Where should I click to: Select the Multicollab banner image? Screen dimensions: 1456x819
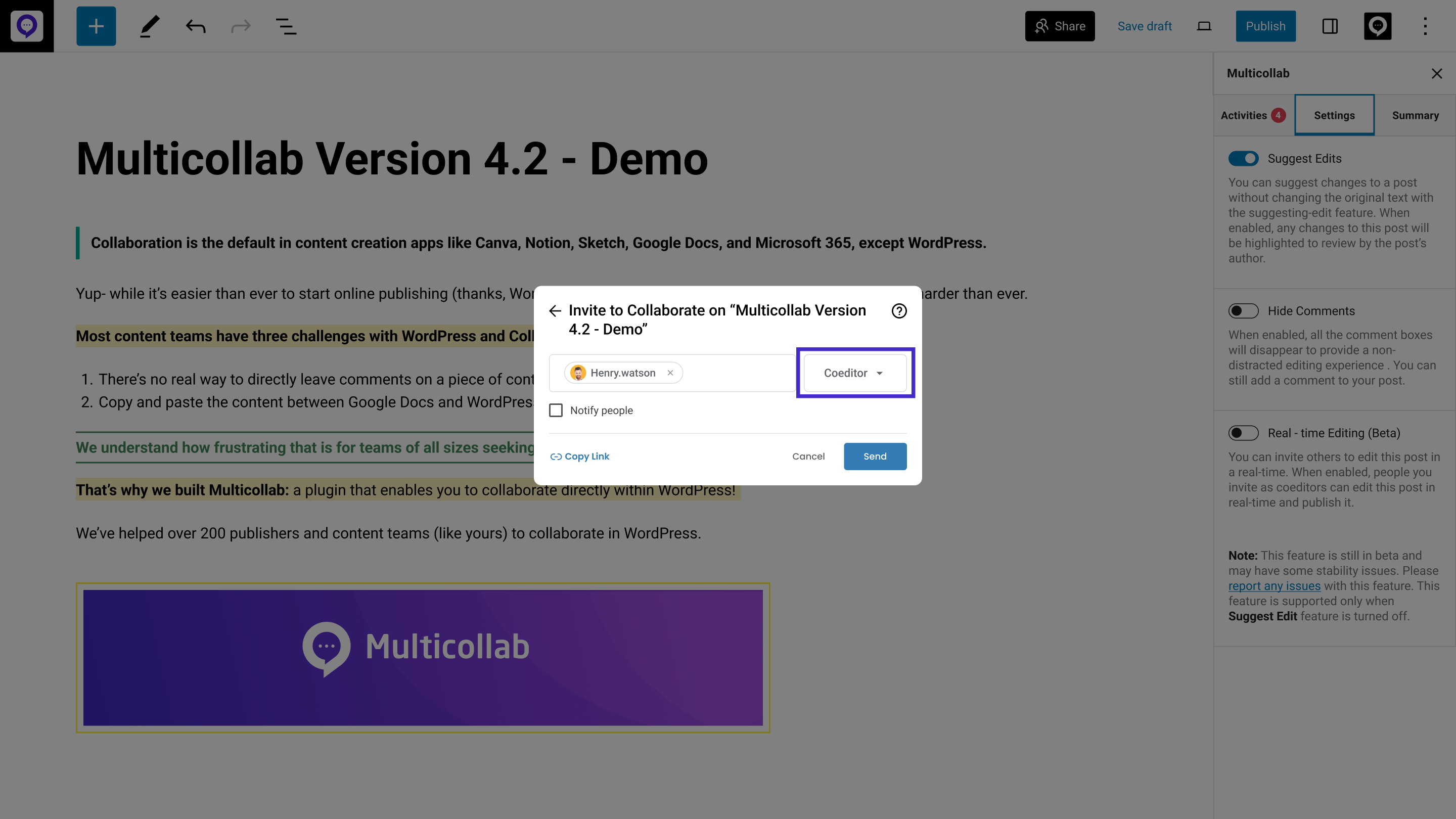(x=423, y=658)
